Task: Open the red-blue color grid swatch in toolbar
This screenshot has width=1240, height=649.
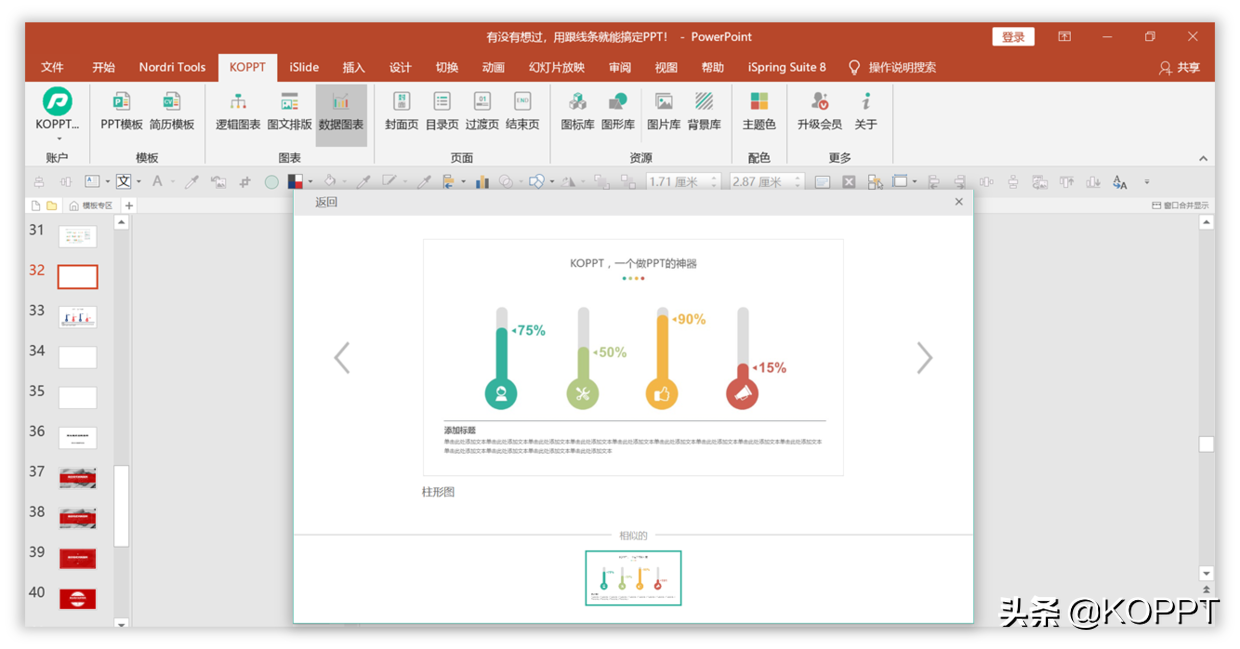Action: click(295, 182)
